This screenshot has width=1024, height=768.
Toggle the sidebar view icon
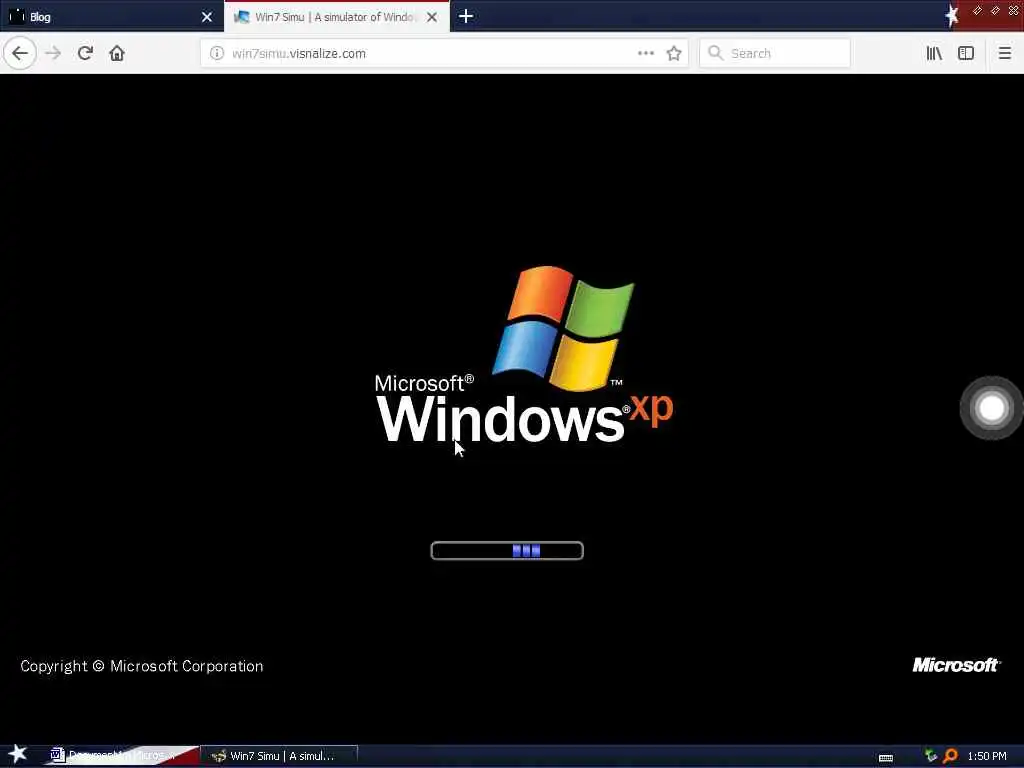pyautogui.click(x=966, y=53)
